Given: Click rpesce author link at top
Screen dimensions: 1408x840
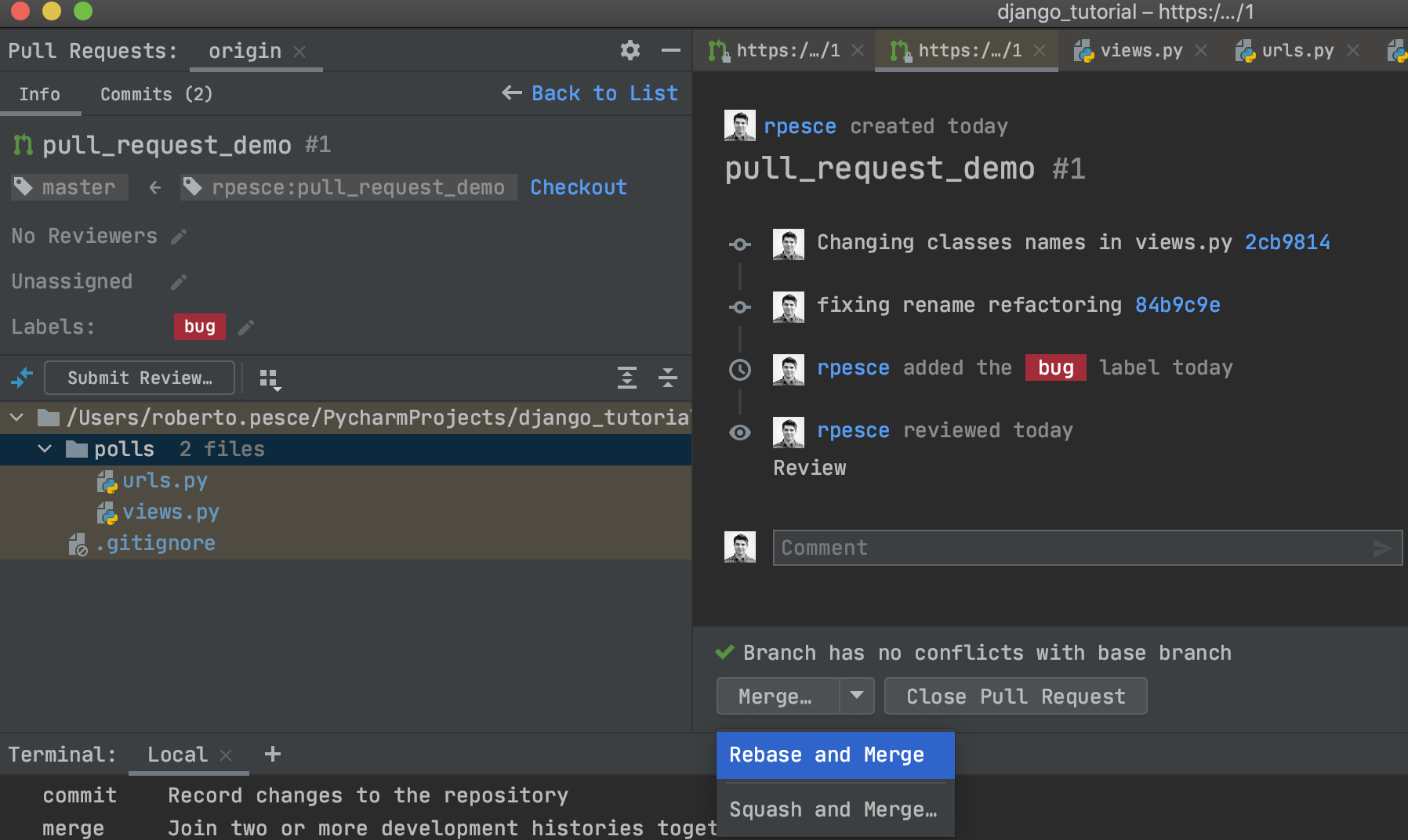Looking at the screenshot, I should [800, 127].
